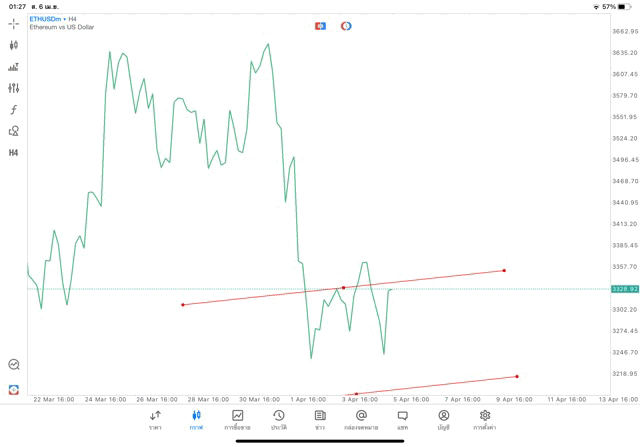Screen dimensions: 640x447
Task: Click the current price label 3328.92
Action: (625, 289)
